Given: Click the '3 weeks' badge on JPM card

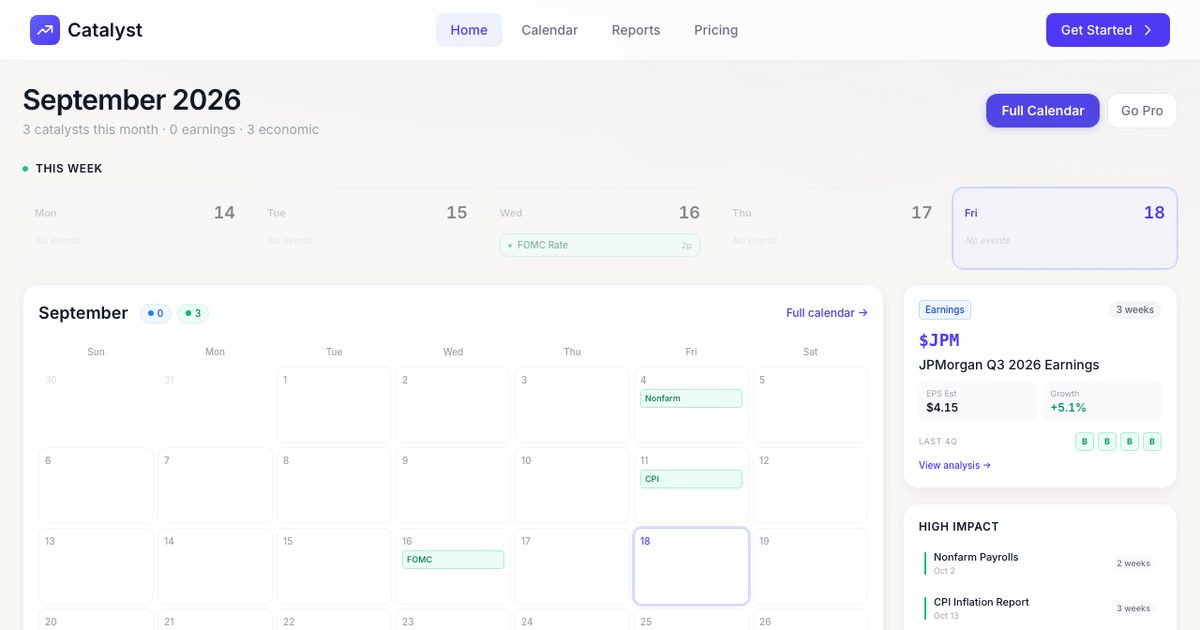Looking at the screenshot, I should click(x=1135, y=310).
